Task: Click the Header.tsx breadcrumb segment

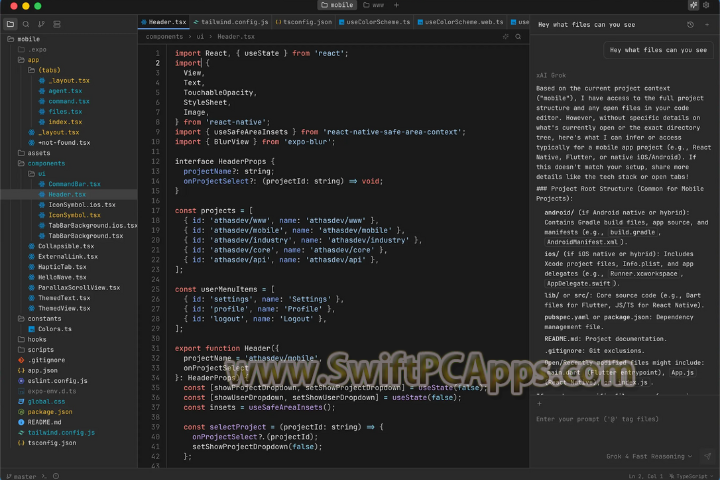Action: pos(236,37)
